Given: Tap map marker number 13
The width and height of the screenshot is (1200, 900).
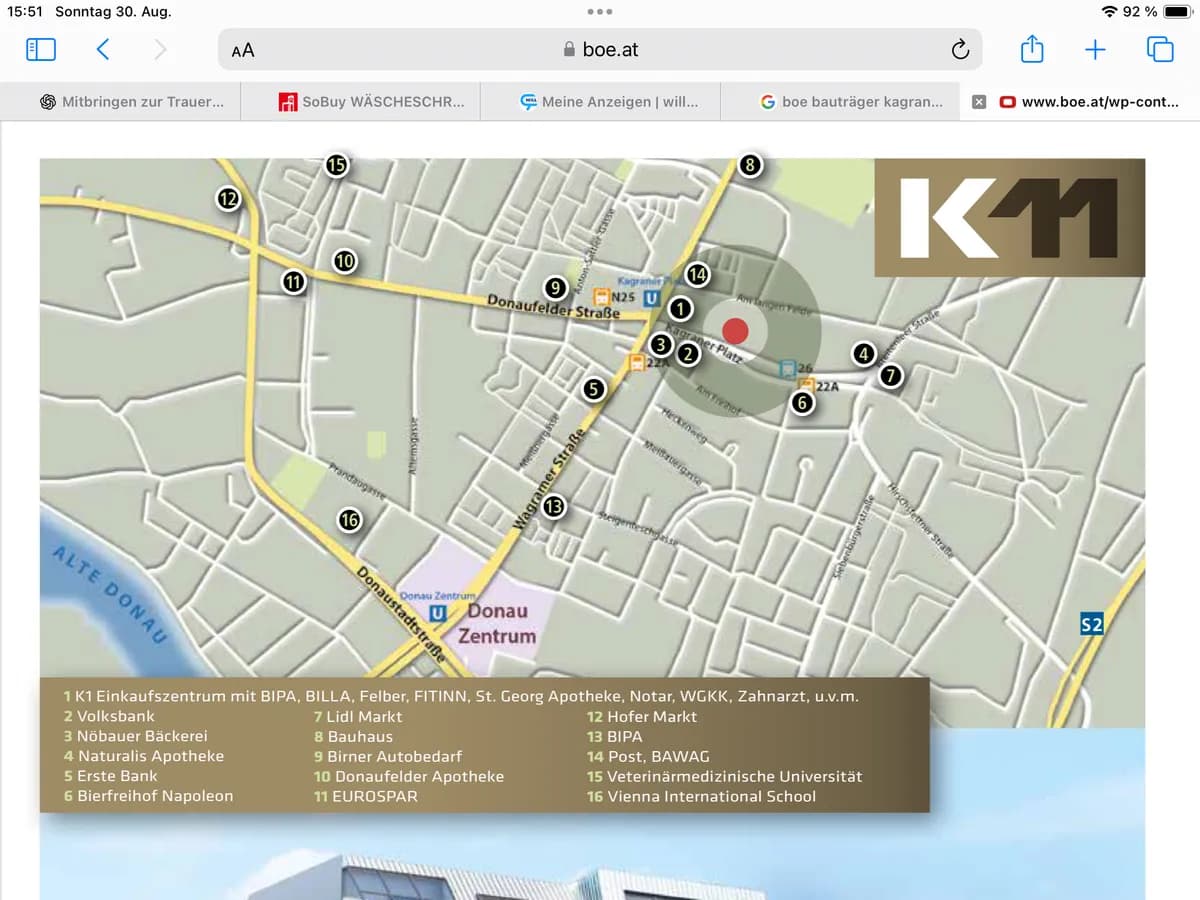Looking at the screenshot, I should [553, 507].
